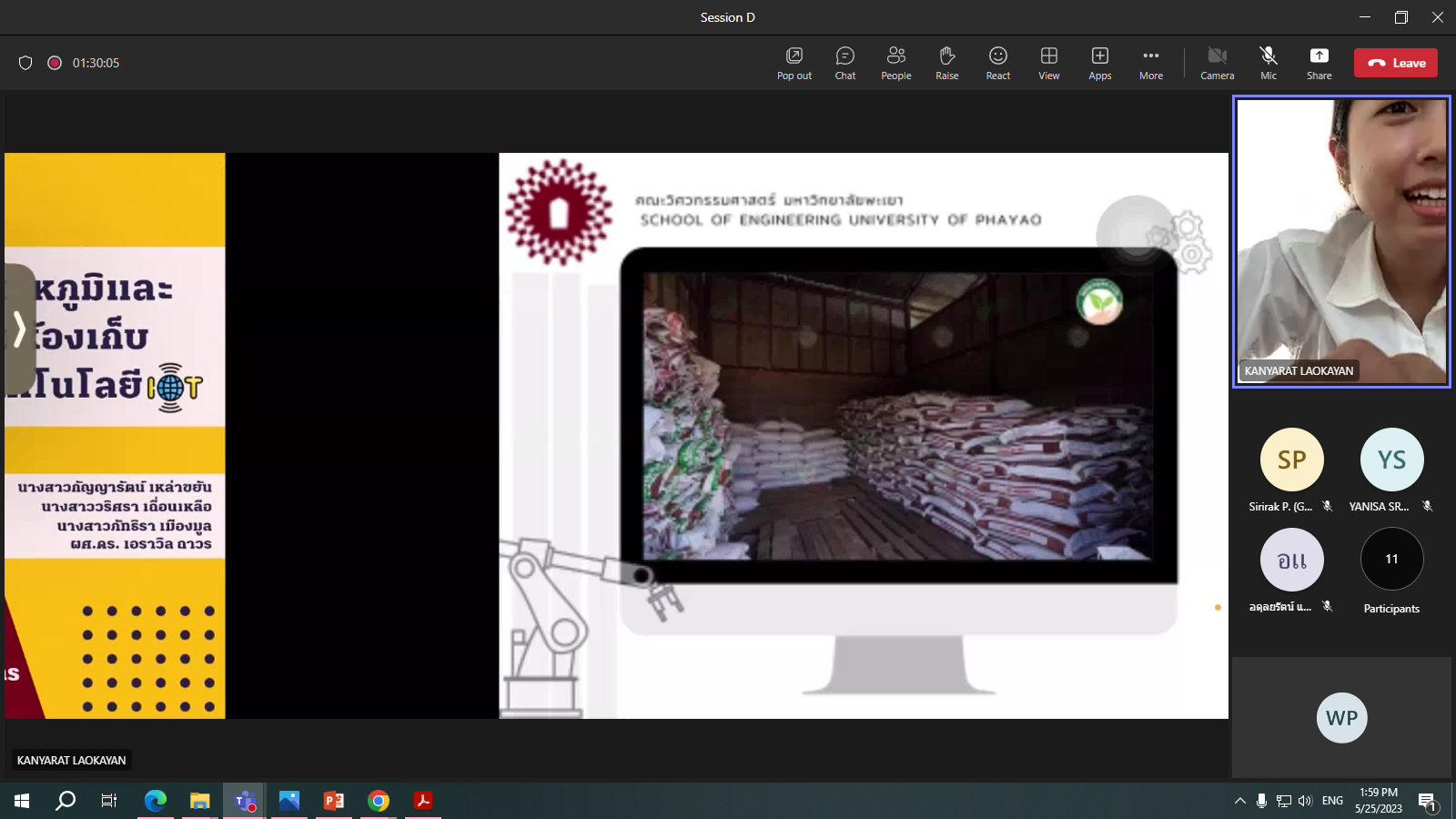This screenshot has width=1456, height=819.
Task: Open Adobe Acrobat from taskbar
Action: 423,801
